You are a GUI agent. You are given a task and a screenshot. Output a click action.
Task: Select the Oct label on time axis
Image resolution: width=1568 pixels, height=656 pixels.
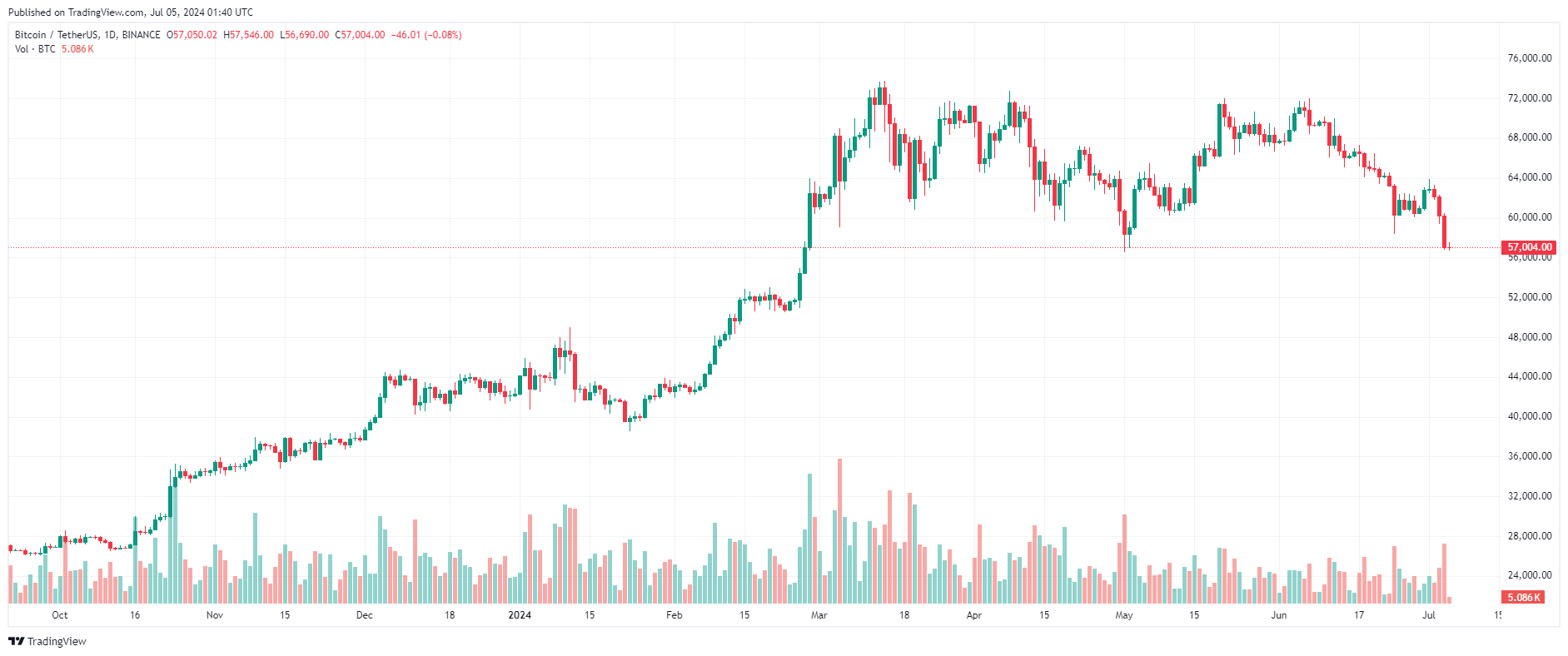(60, 615)
